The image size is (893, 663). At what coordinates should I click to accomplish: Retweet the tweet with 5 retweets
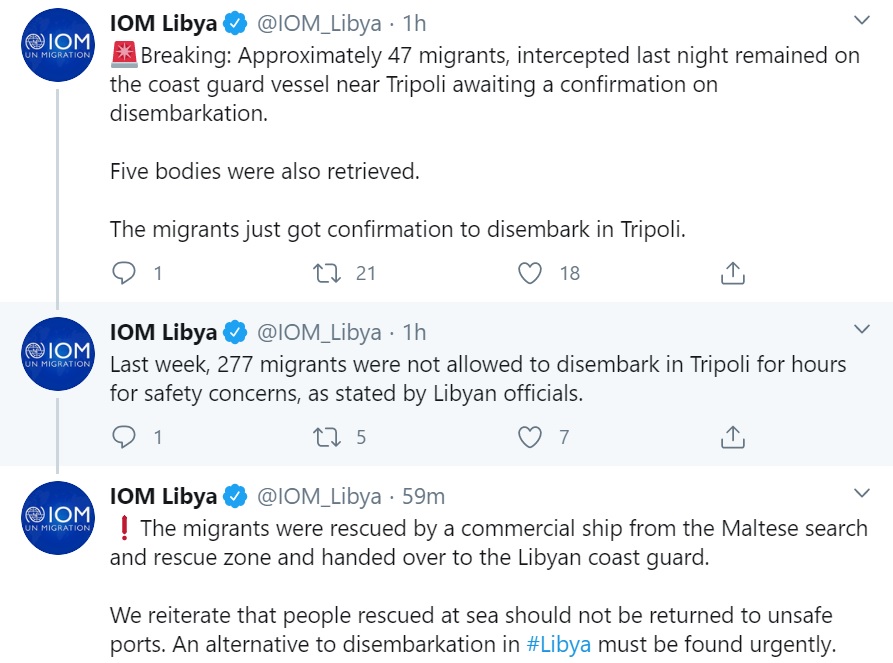click(x=327, y=437)
